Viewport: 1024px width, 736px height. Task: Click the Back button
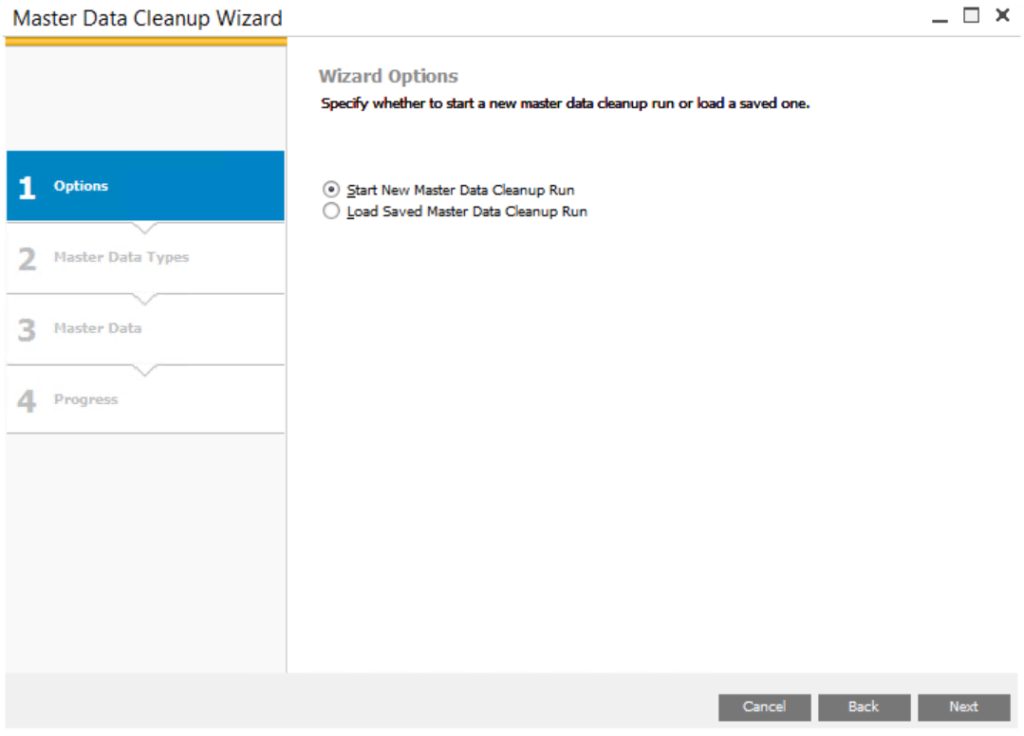[x=863, y=707]
